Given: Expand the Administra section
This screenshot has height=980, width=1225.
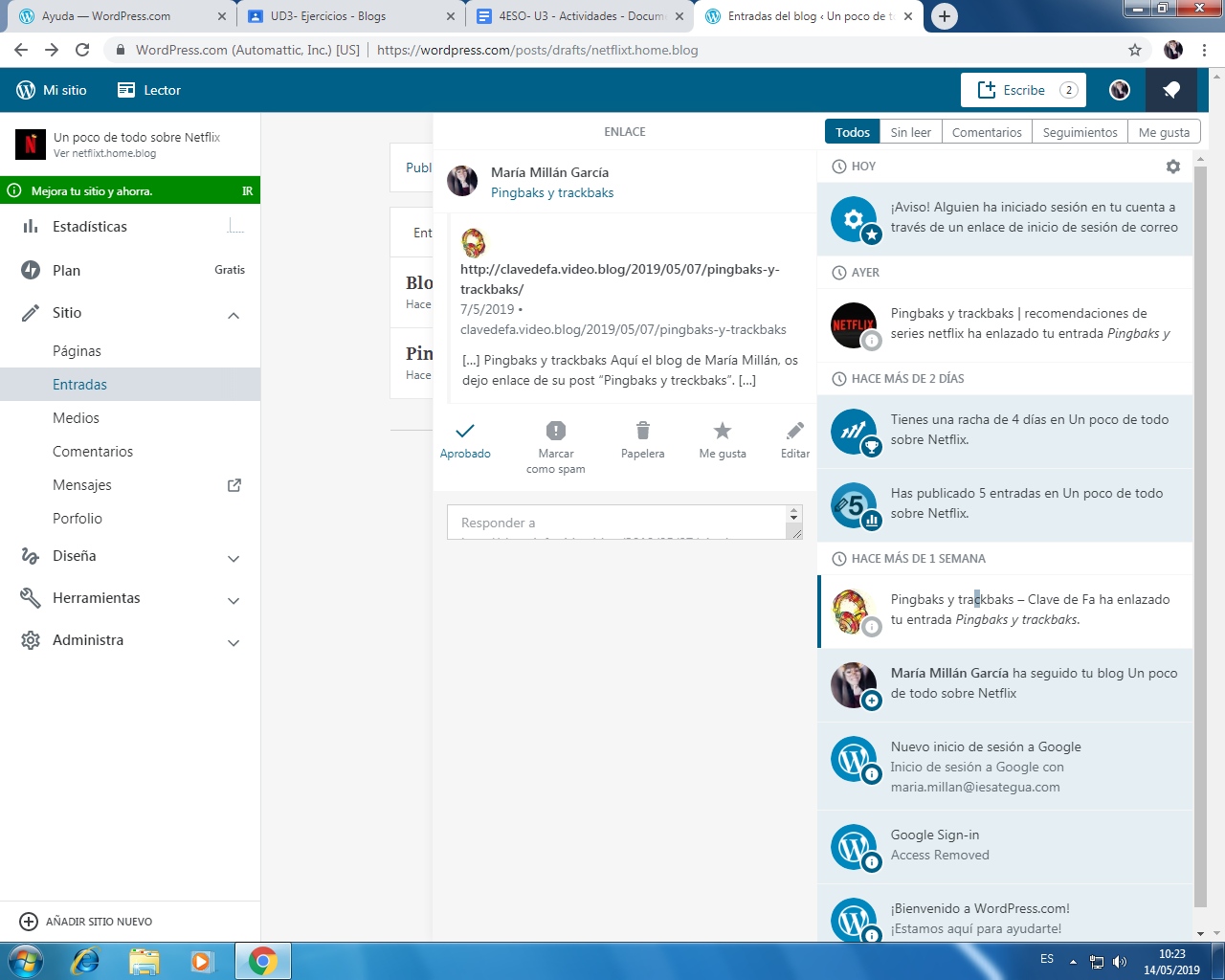Looking at the screenshot, I should (x=234, y=642).
